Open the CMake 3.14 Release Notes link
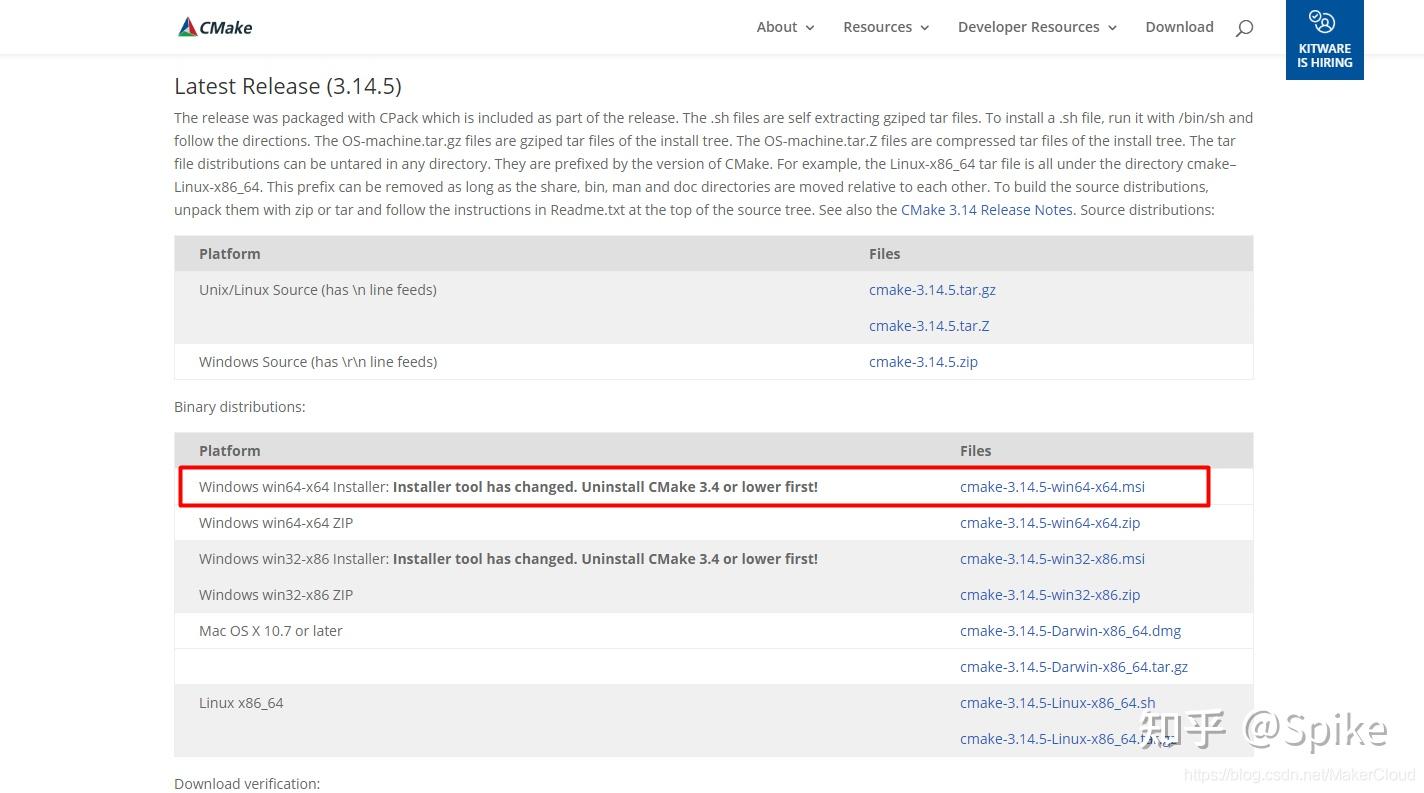Viewport: 1424px width, 793px height. click(x=986, y=210)
